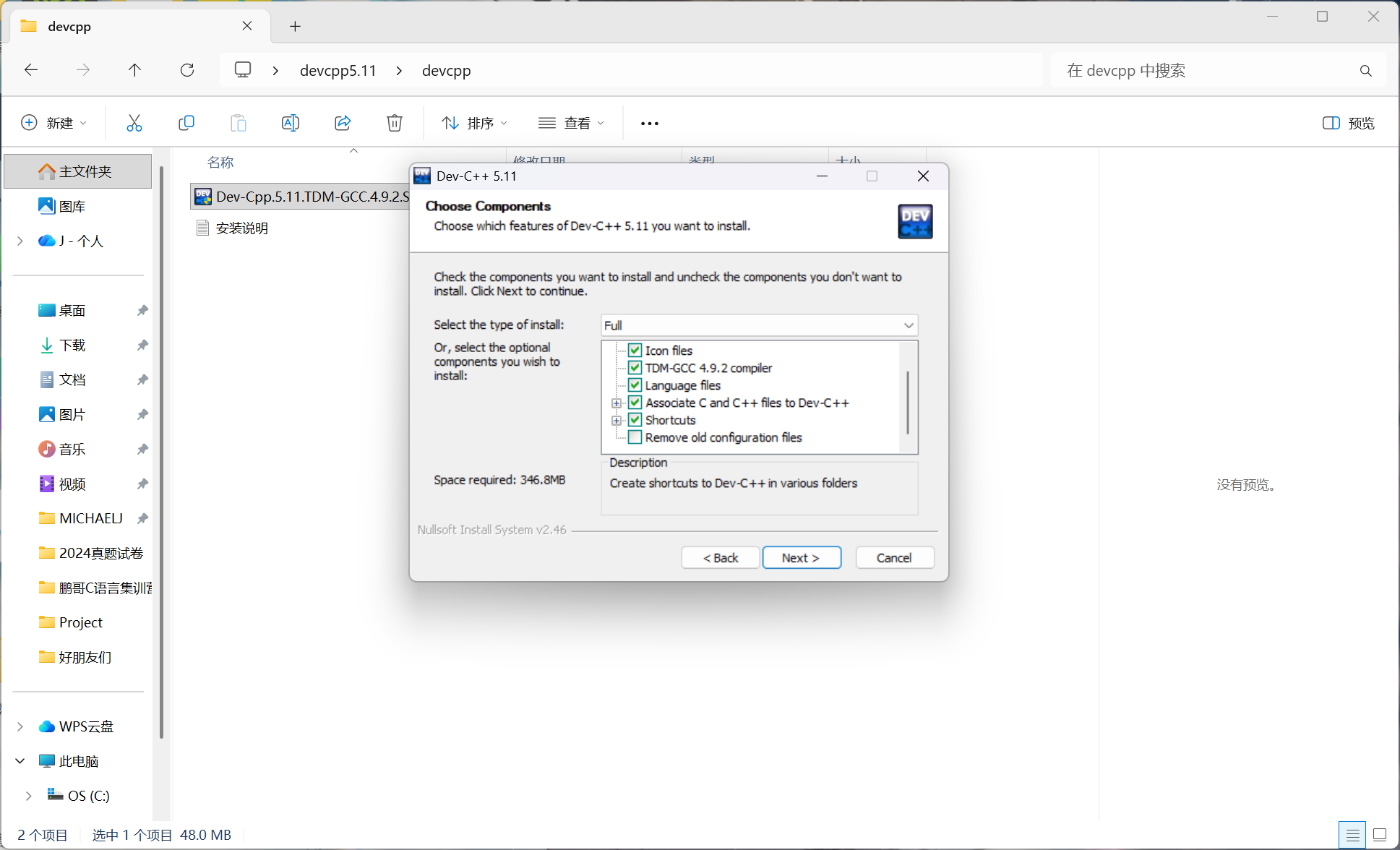Click the Refresh icon in navigation bar
This screenshot has width=1400, height=850.
[x=187, y=70]
